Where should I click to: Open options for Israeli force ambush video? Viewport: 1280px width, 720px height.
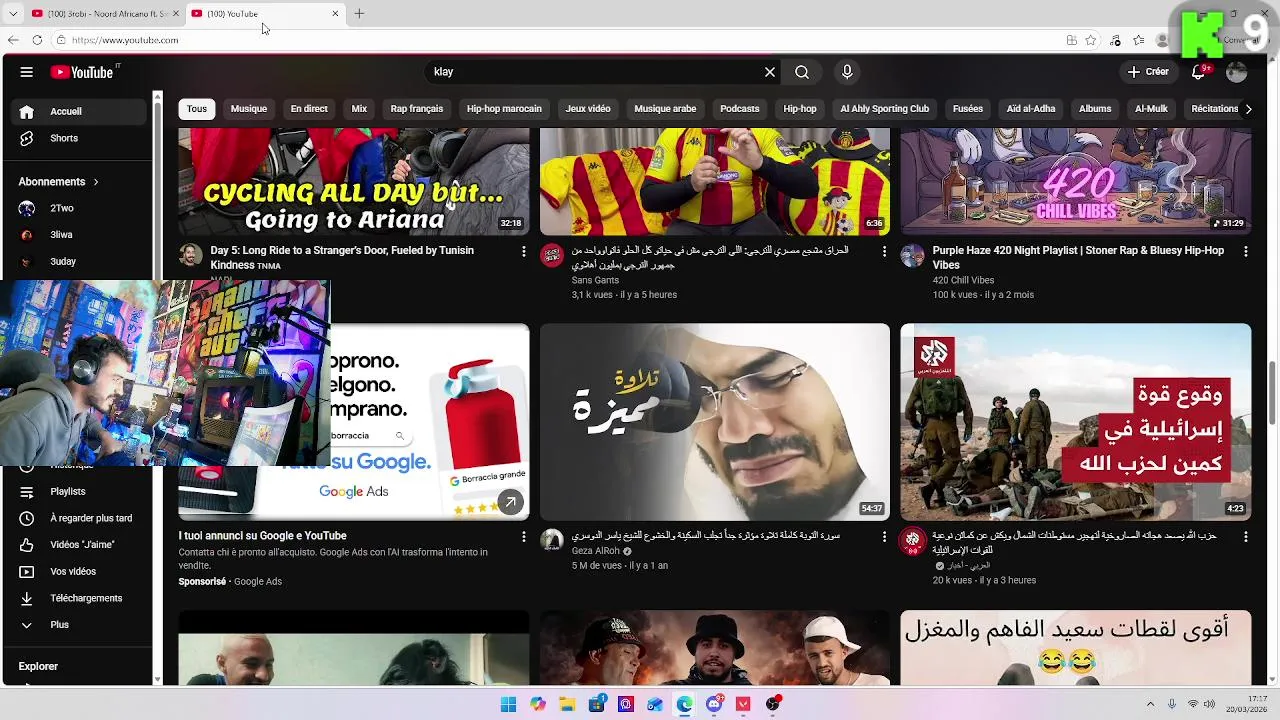coord(1245,537)
